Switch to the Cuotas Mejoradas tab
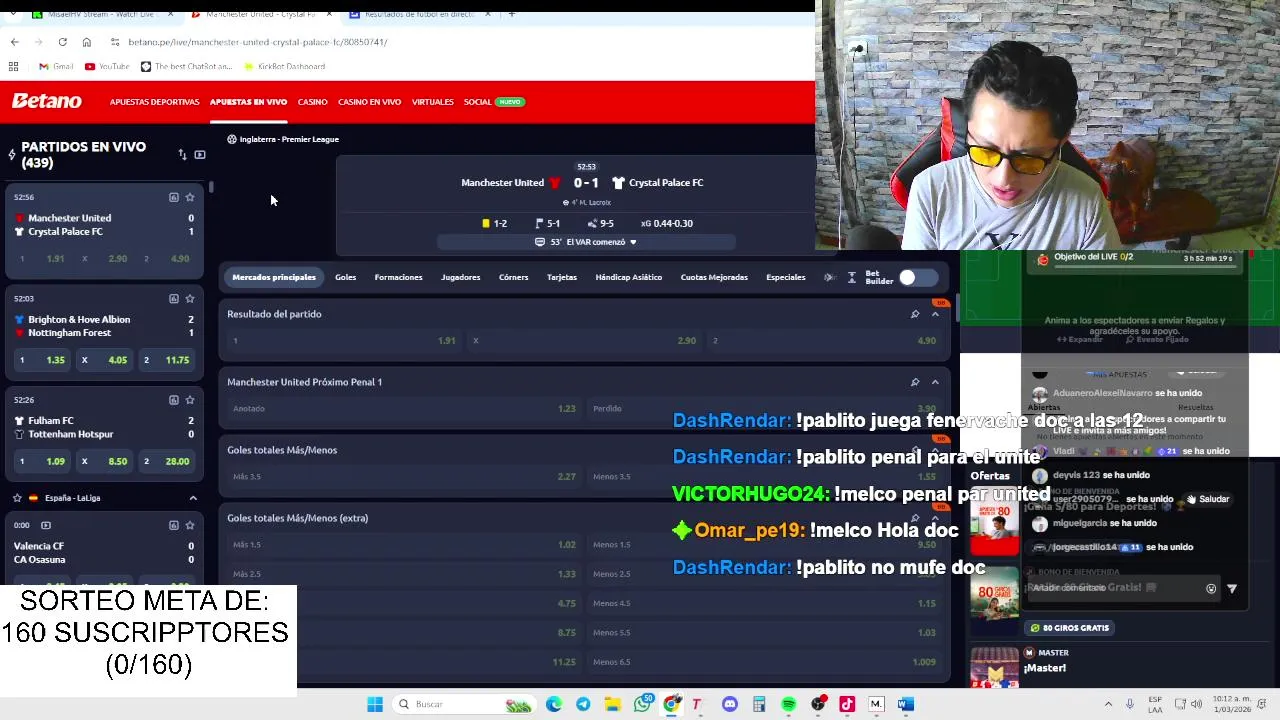The image size is (1280, 720). click(x=714, y=277)
